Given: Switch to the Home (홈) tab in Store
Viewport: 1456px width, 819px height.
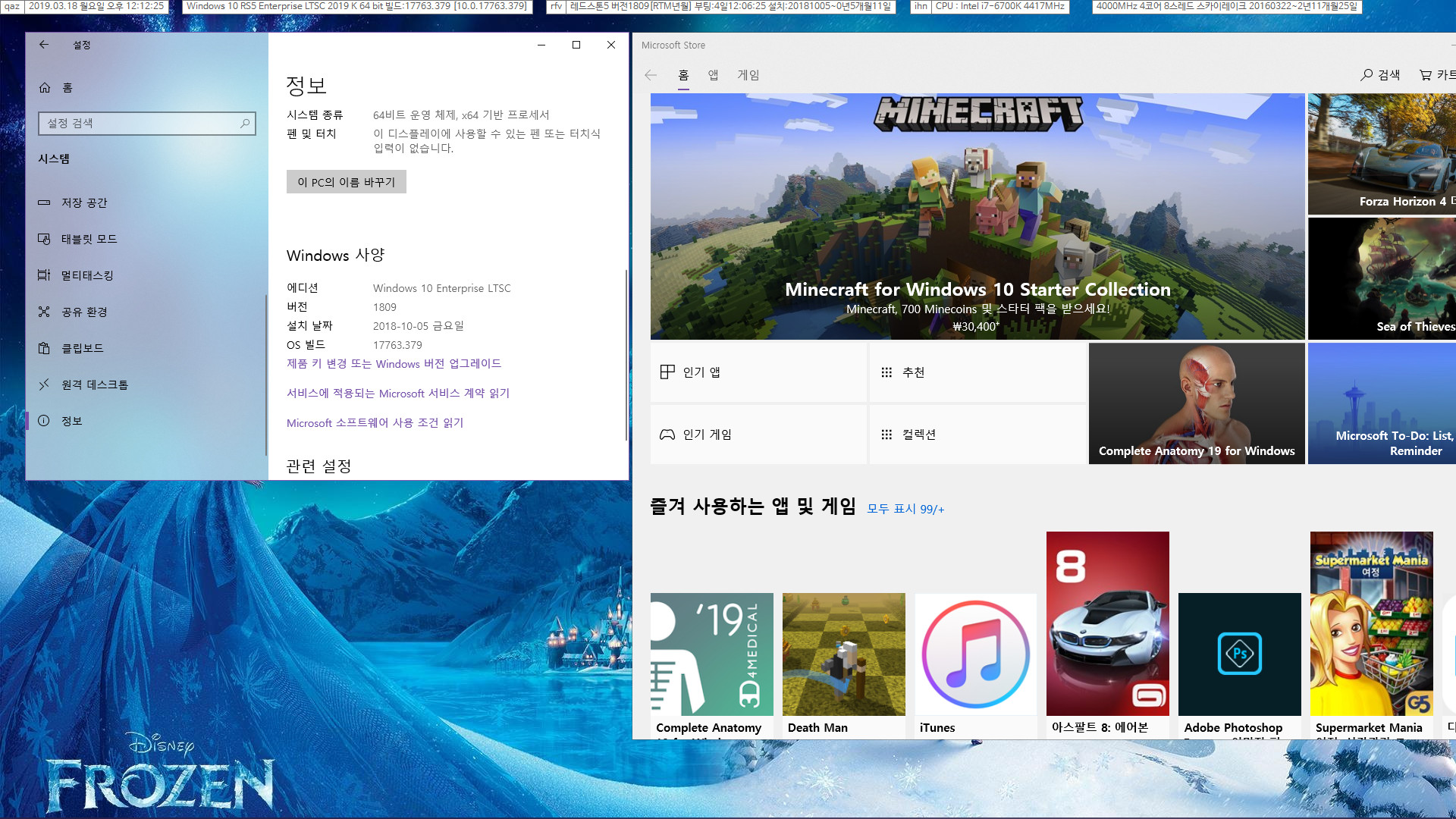Looking at the screenshot, I should 683,75.
